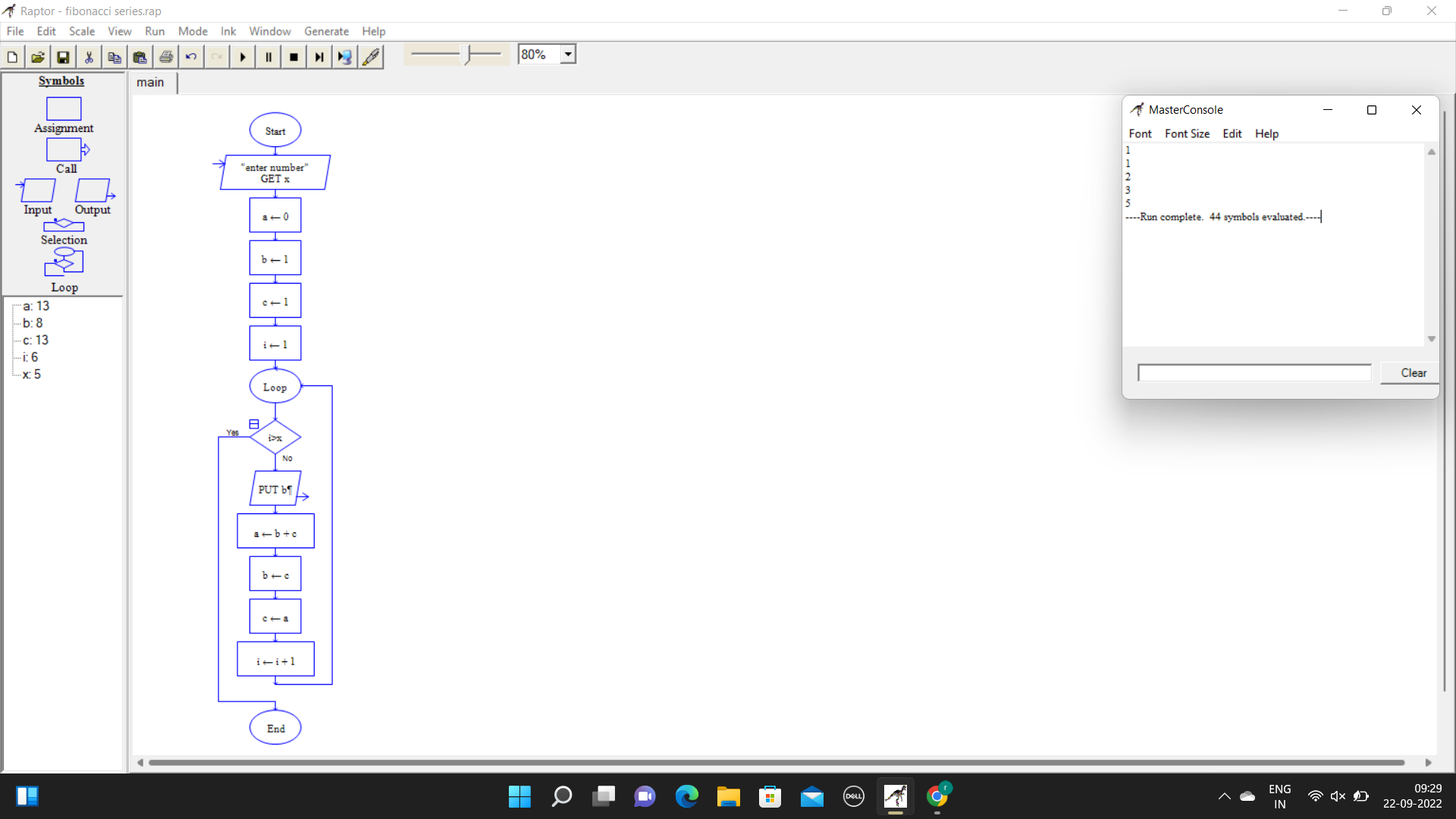The image size is (1456, 819).
Task: Print the flowchart
Action: pyautogui.click(x=166, y=57)
